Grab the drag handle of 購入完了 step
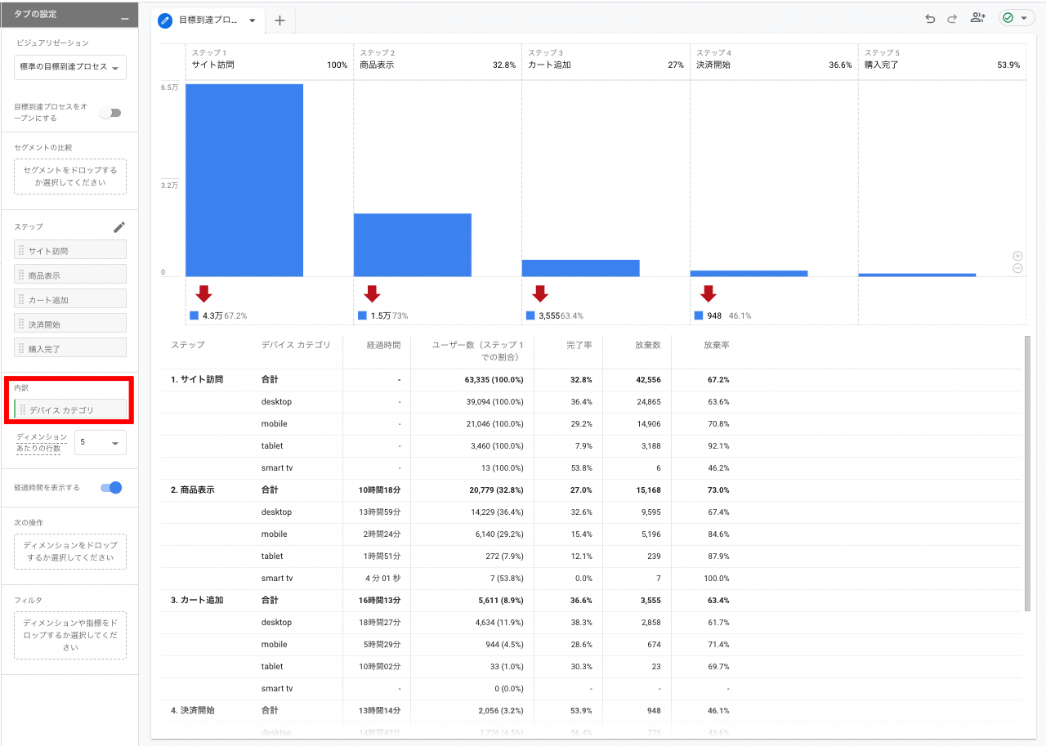The width and height of the screenshot is (1046, 746). click(21, 348)
